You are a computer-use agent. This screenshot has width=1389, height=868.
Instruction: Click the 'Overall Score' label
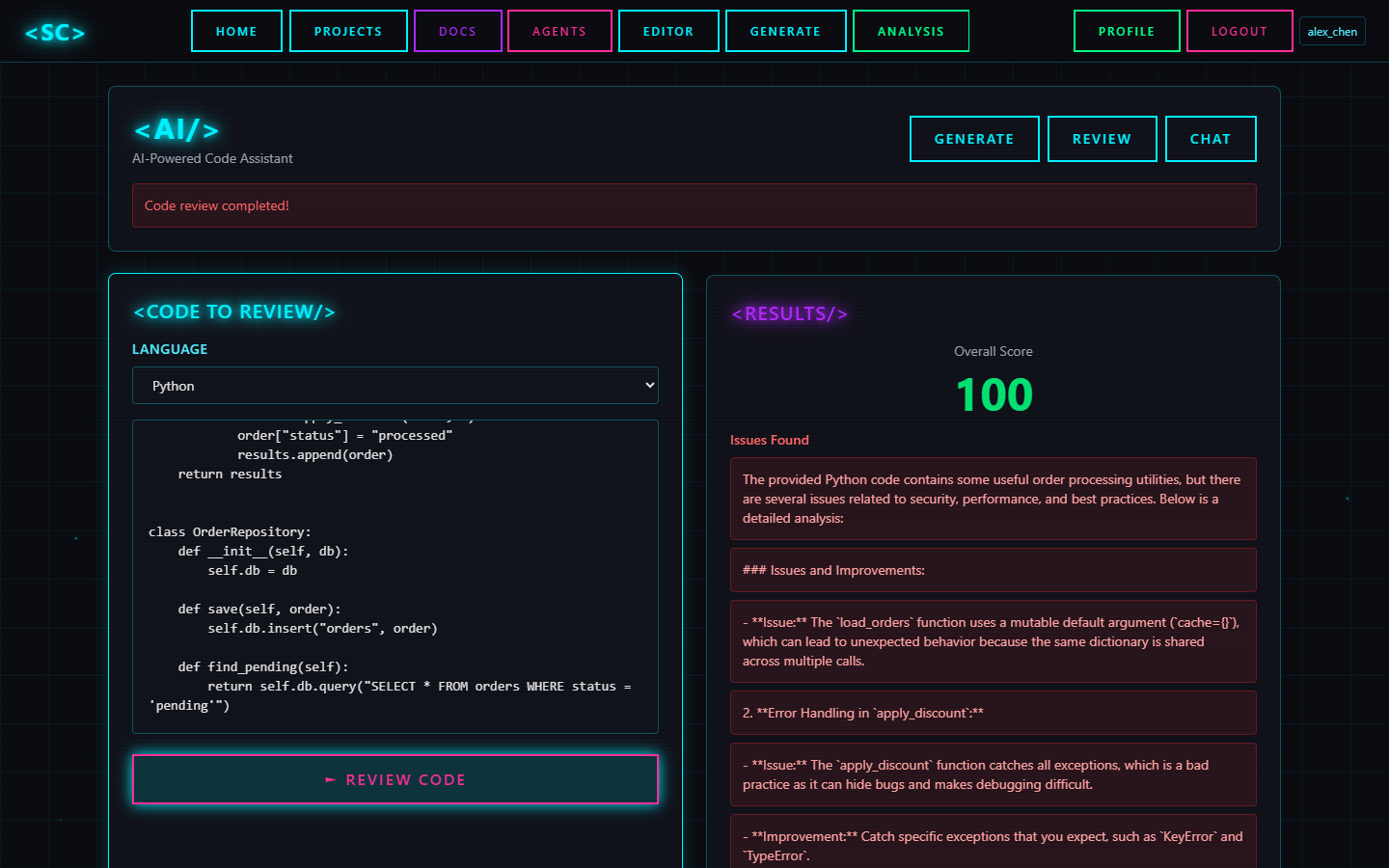point(994,351)
